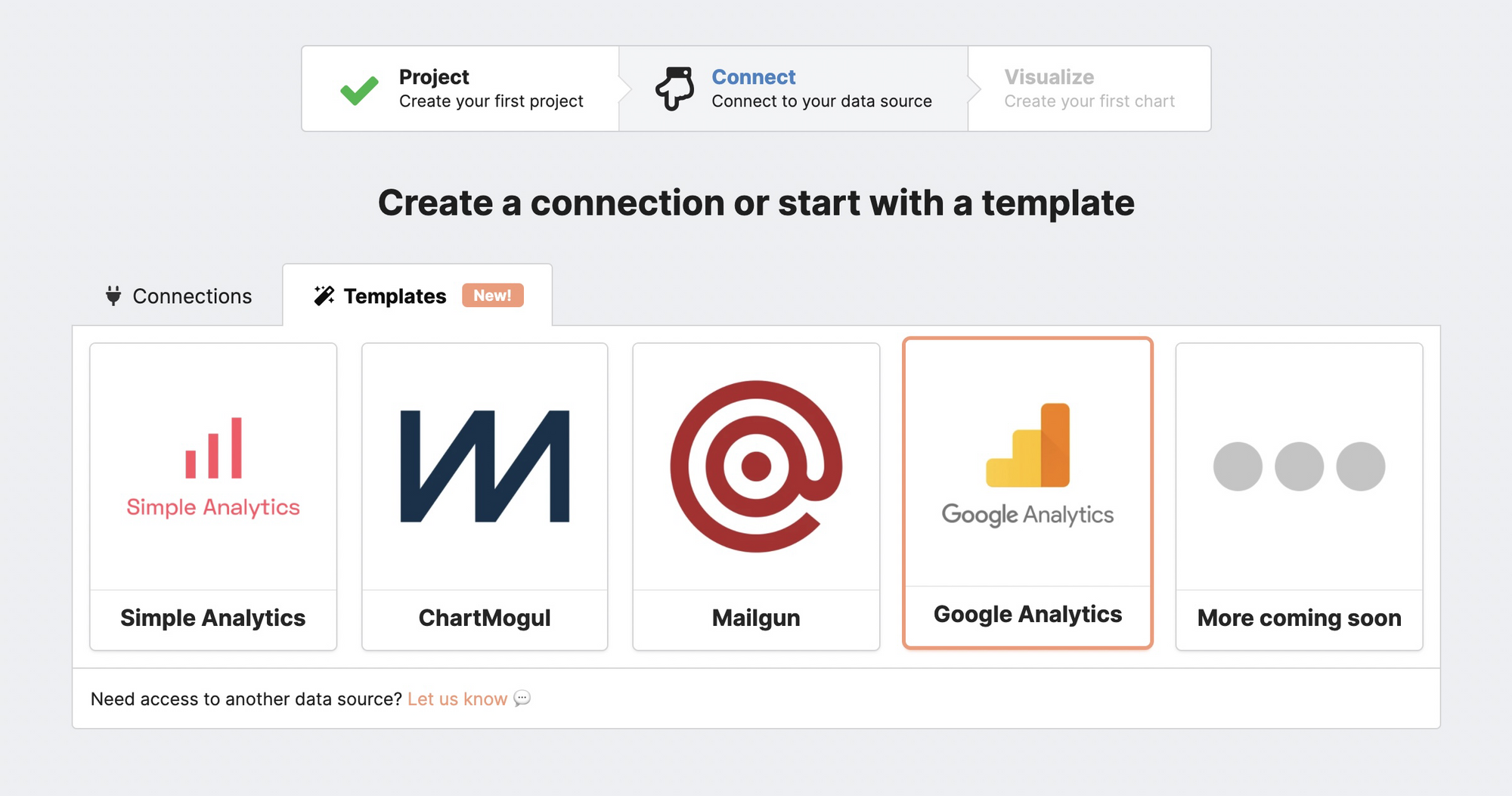Go to the Project step
The image size is (1512, 796).
[434, 77]
